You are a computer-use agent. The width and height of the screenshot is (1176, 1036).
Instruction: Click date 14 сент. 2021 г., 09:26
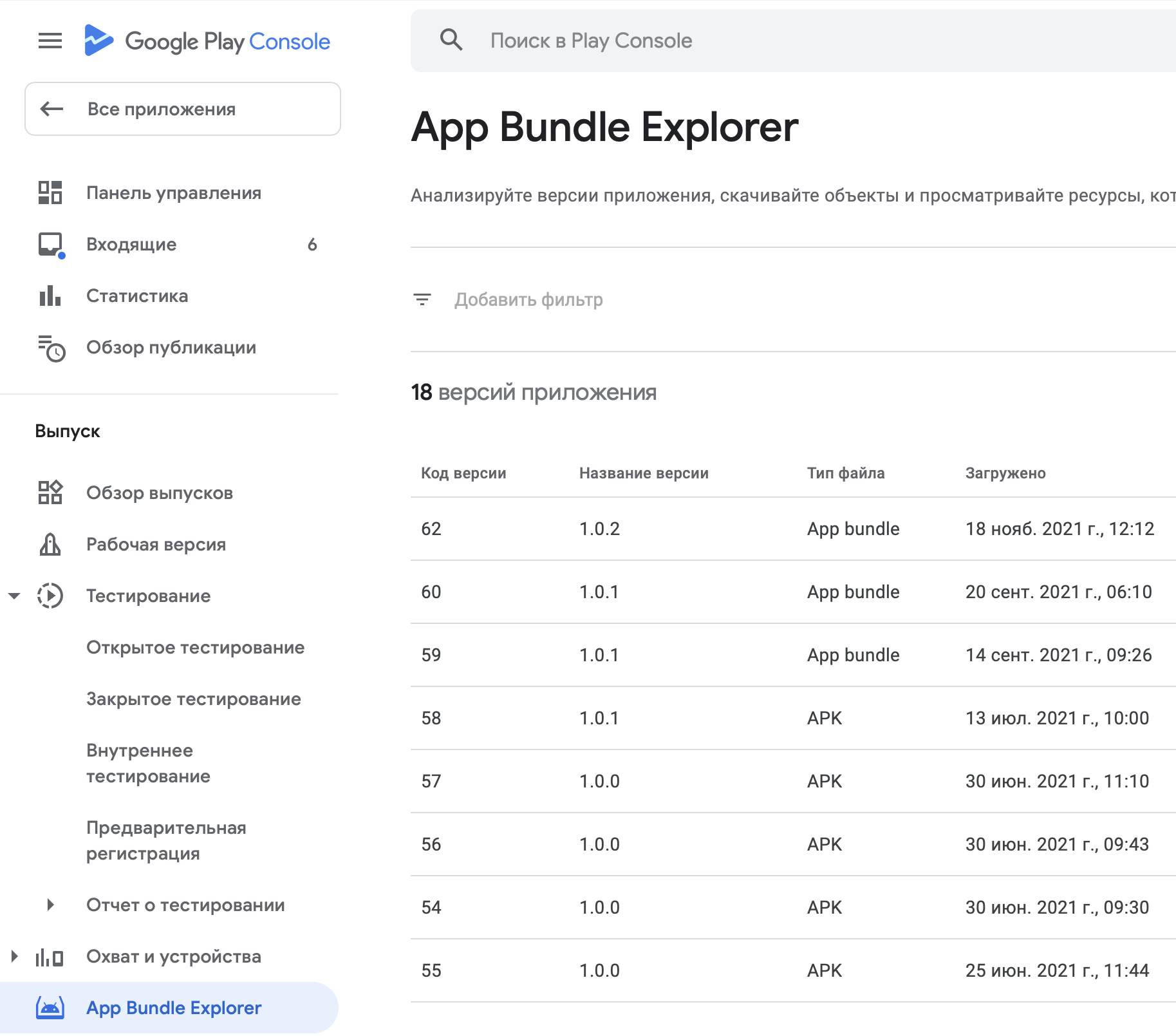pos(1058,655)
